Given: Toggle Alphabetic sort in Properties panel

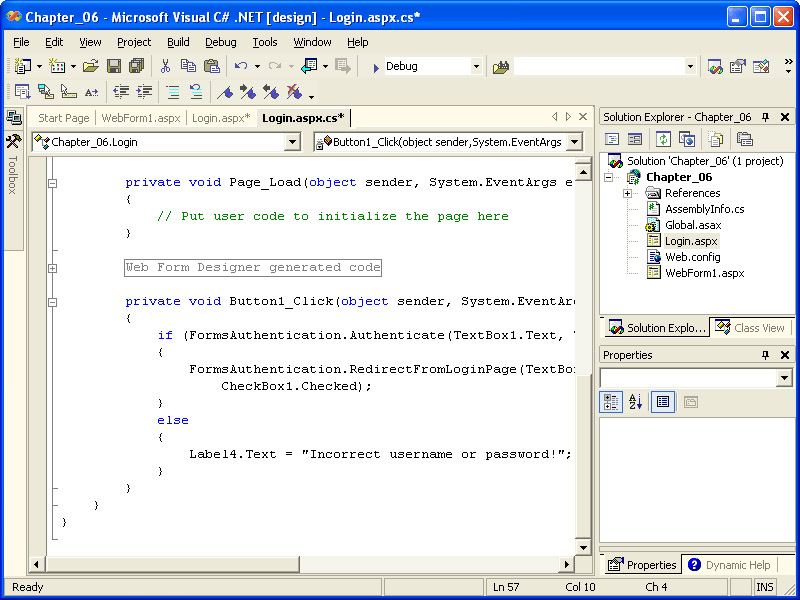Looking at the screenshot, I should pyautogui.click(x=635, y=402).
